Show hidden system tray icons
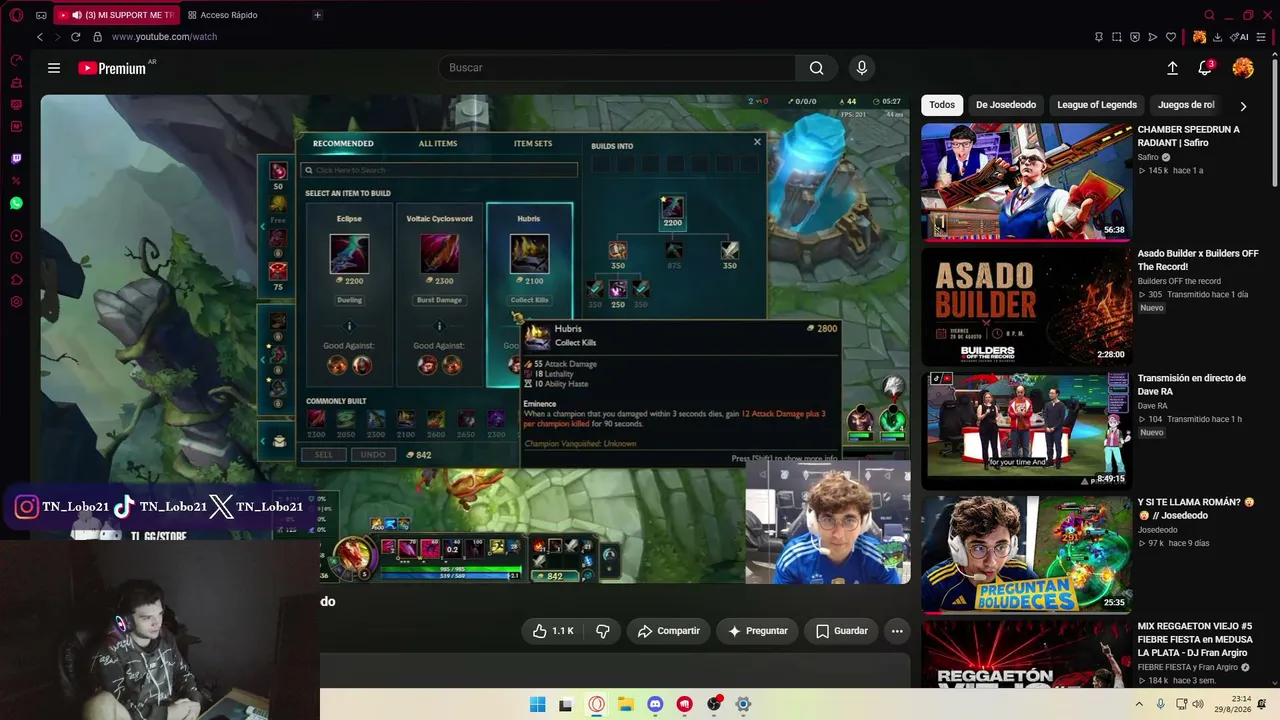The image size is (1280, 720). tap(1139, 704)
